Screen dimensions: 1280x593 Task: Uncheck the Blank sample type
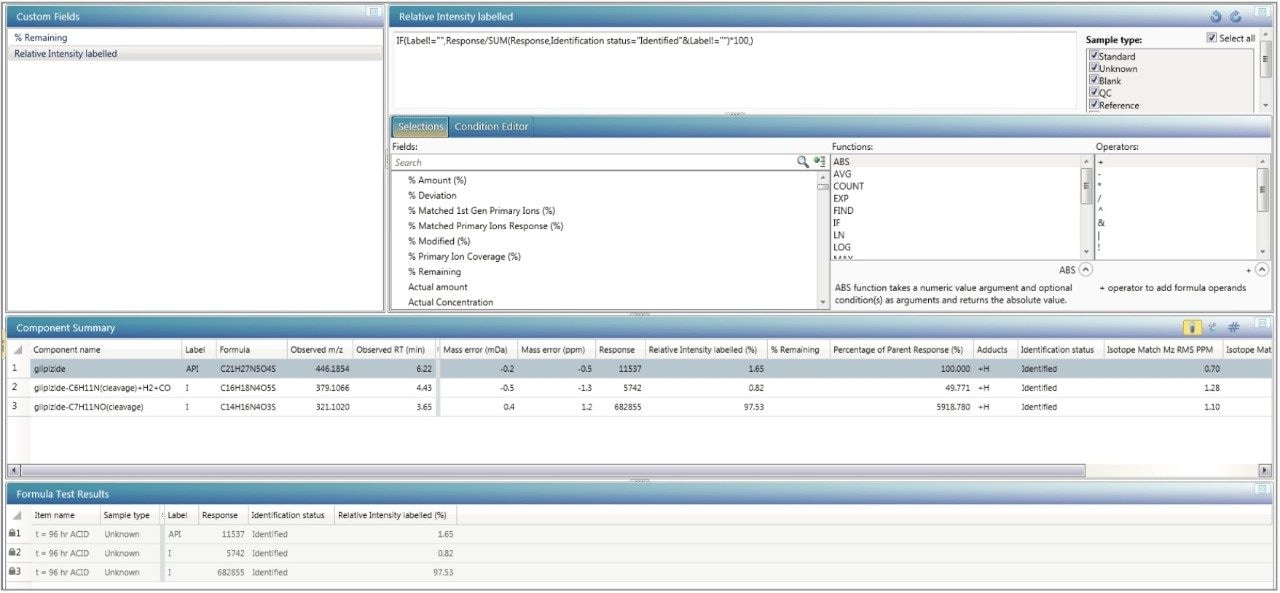click(x=1094, y=80)
